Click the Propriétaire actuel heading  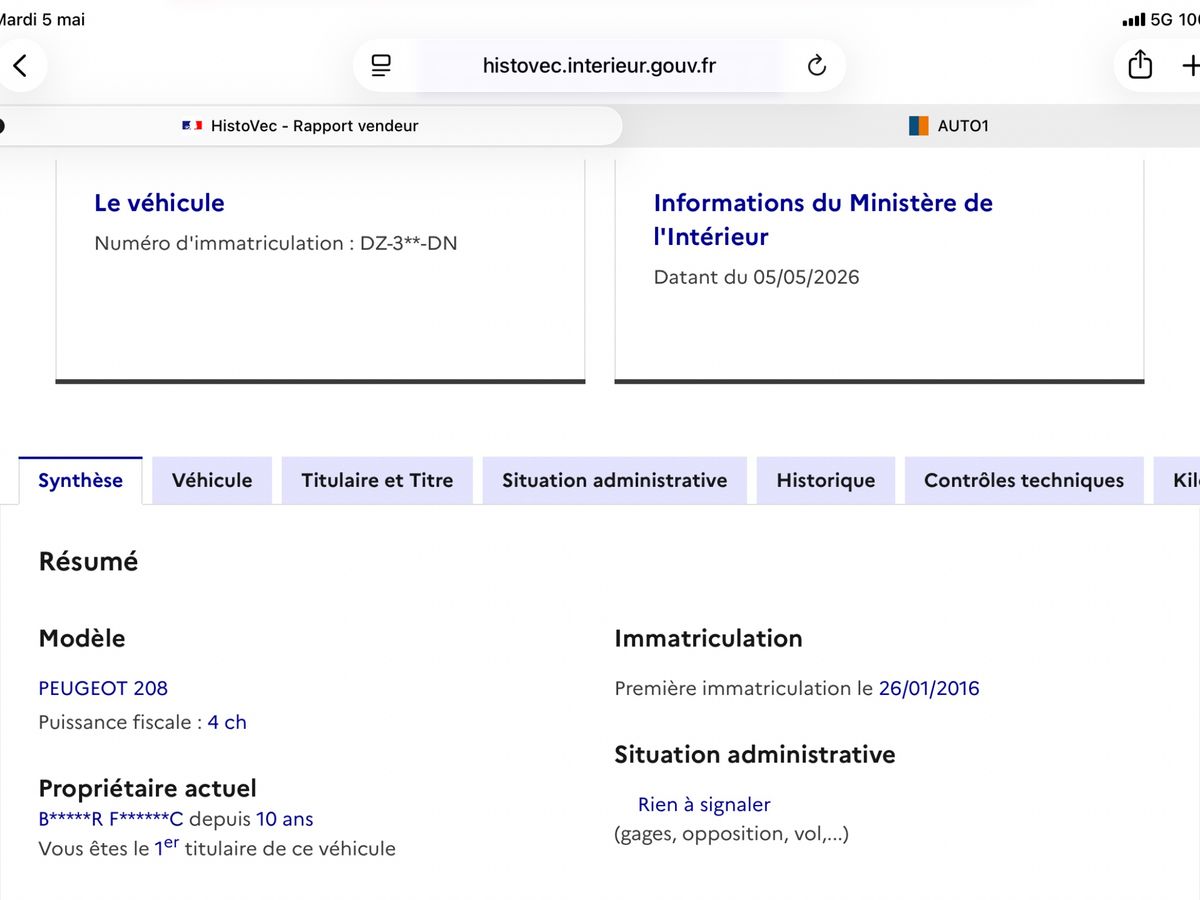coord(147,788)
